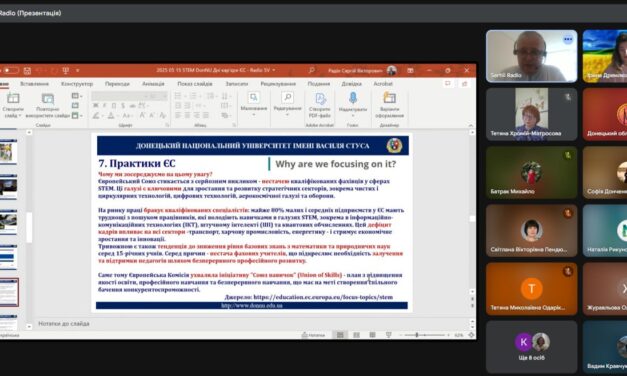Image resolution: width=627 pixels, height=376 pixels.
Task: Click Start From Beginning presentation icon in title bar
Action: pyautogui.click(x=66, y=71)
